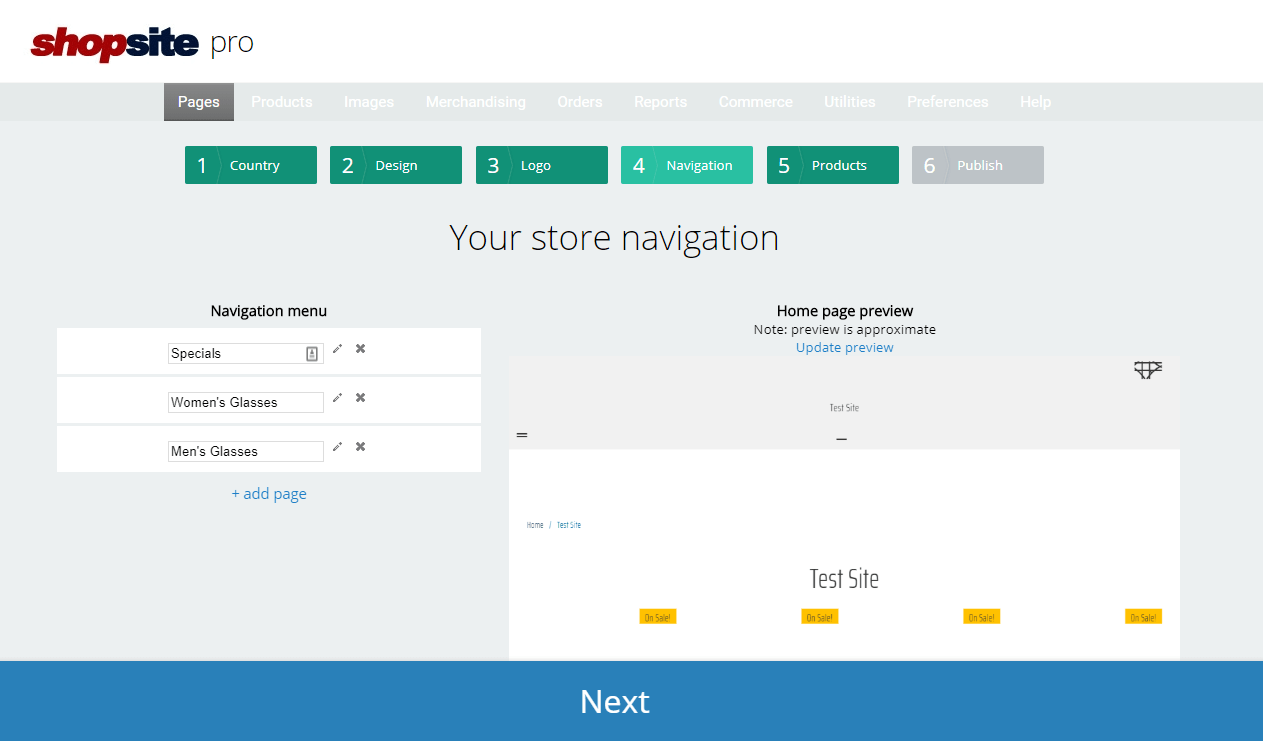Open the Preferences menu
1263x741 pixels.
coord(947,102)
